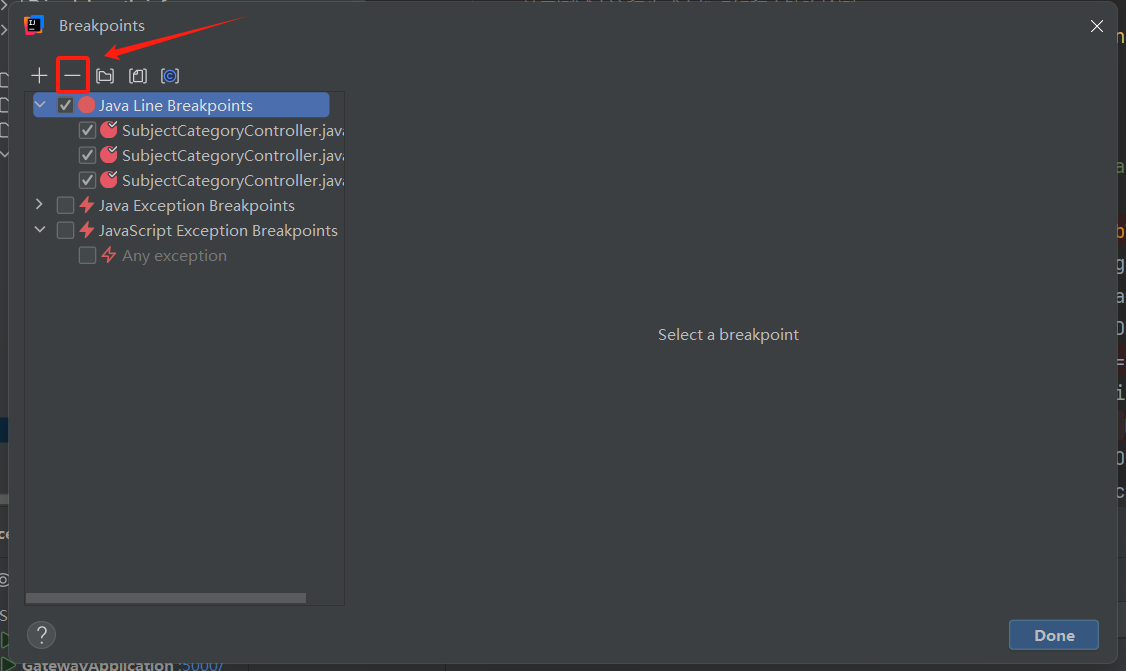Click GatewayApplication in the background IDE window

click(98, 665)
